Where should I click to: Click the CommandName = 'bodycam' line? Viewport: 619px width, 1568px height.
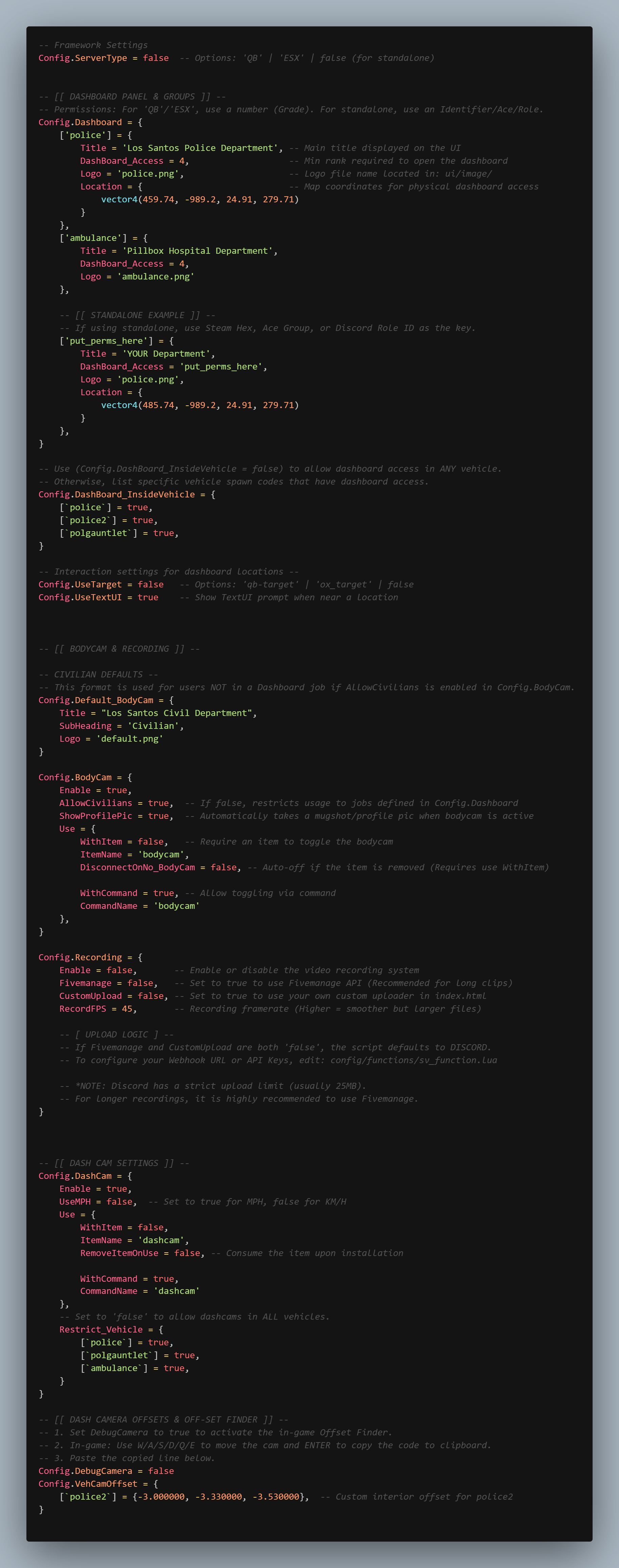(x=140, y=906)
